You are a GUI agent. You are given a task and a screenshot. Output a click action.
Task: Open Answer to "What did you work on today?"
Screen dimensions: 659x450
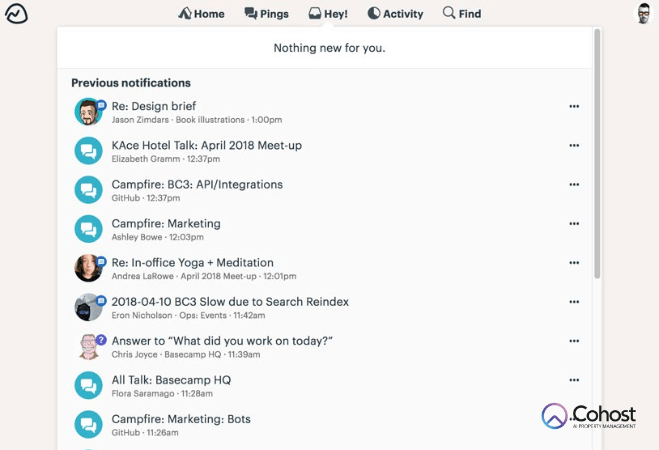pos(222,340)
